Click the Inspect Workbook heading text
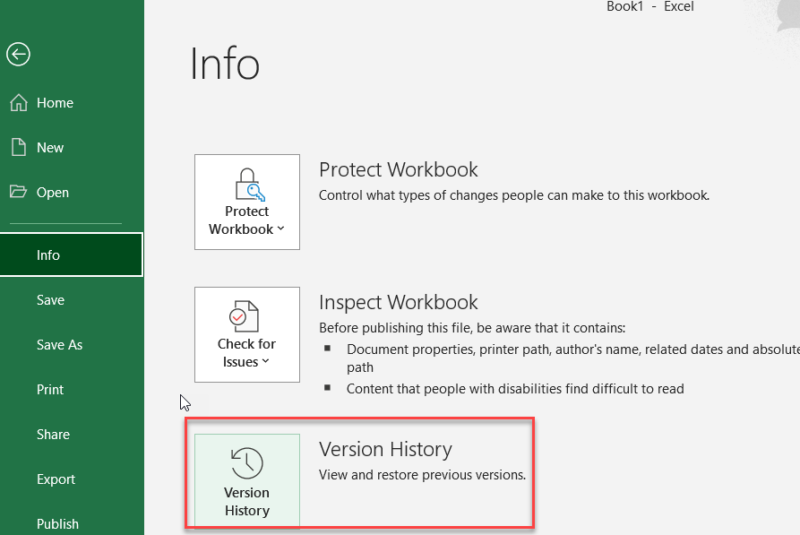The width and height of the screenshot is (800, 535). [x=398, y=302]
